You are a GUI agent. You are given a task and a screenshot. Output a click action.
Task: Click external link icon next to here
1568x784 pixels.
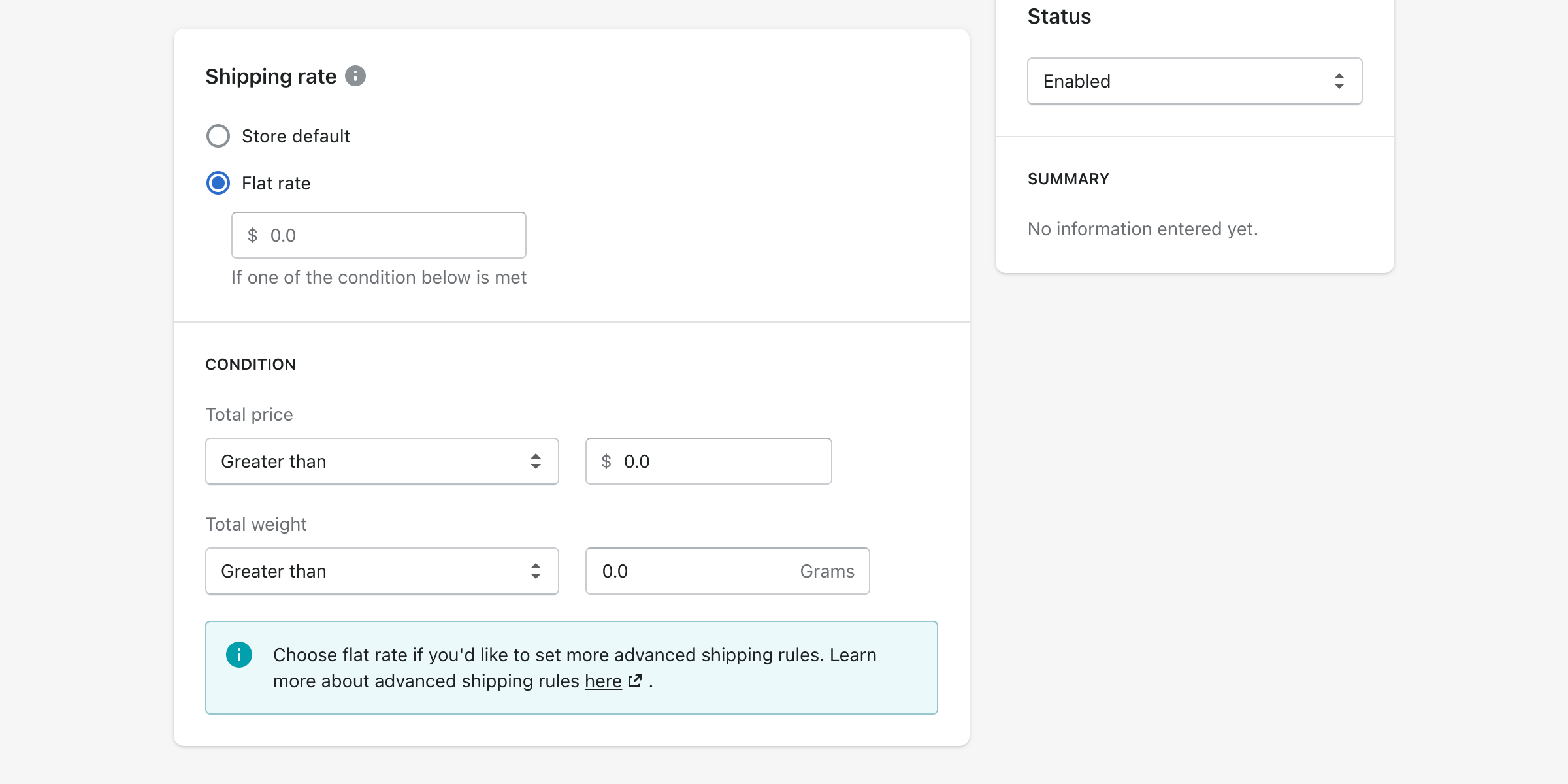635,681
